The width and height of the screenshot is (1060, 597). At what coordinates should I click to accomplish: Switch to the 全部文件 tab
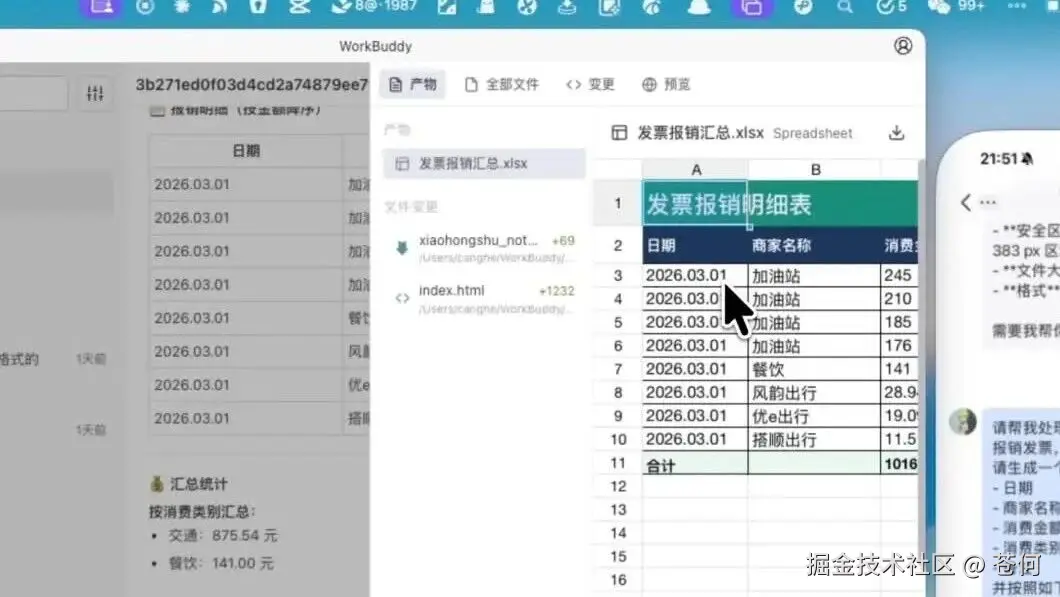click(502, 85)
